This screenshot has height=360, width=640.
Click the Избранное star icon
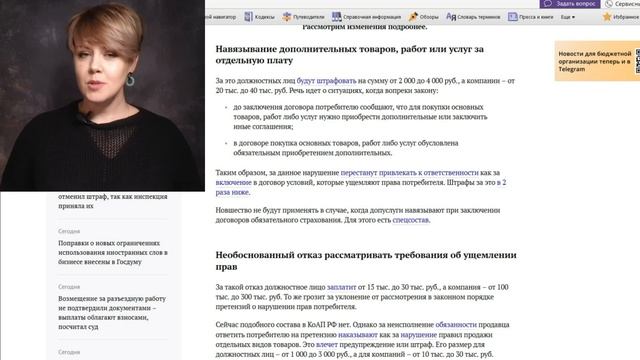point(607,17)
